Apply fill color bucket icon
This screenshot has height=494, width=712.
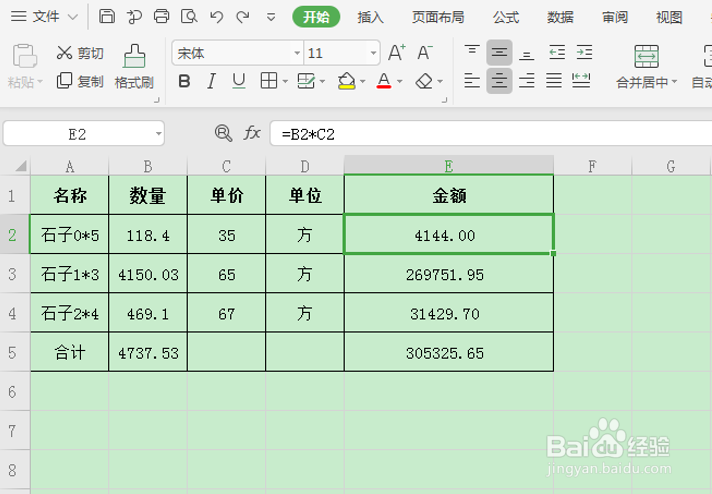[346, 81]
